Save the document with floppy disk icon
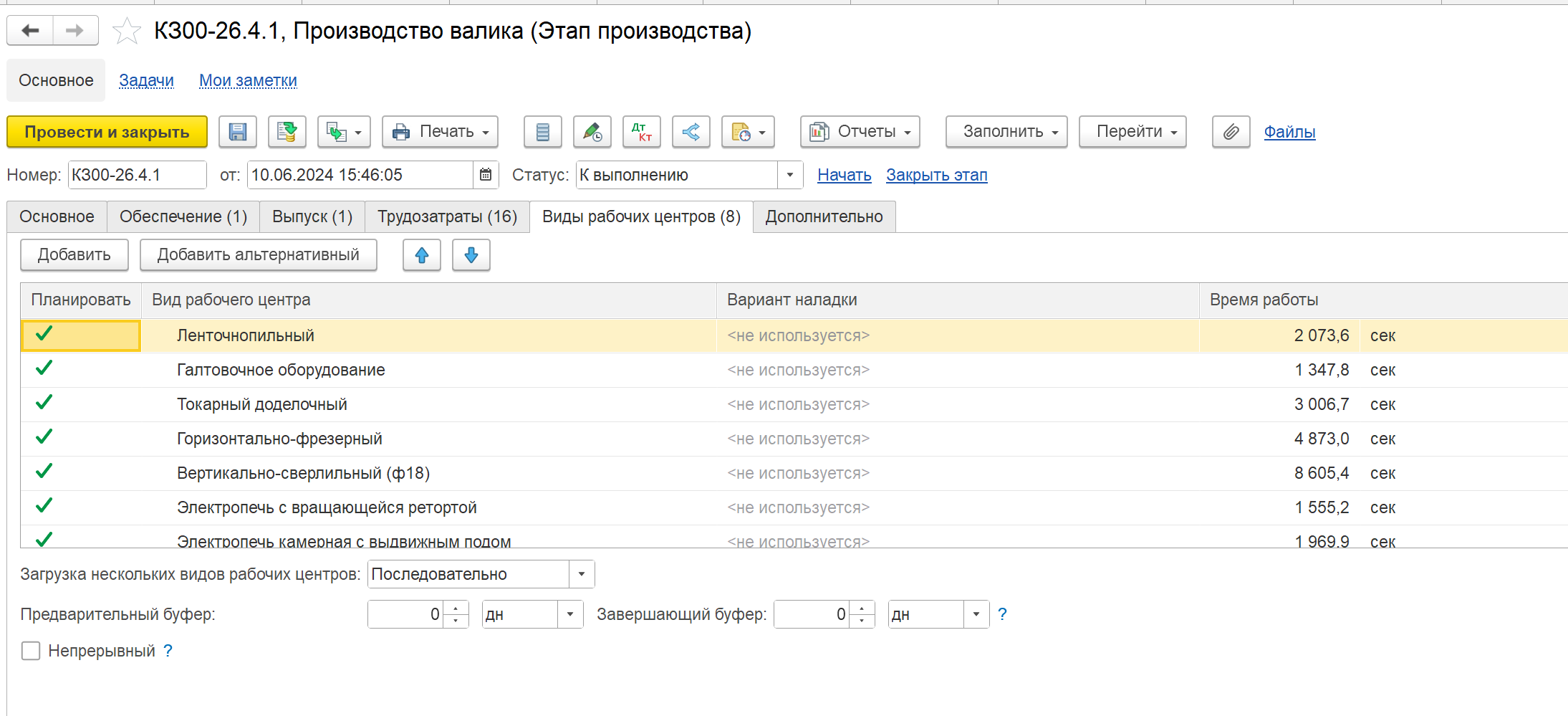The image size is (1568, 716). click(x=238, y=132)
